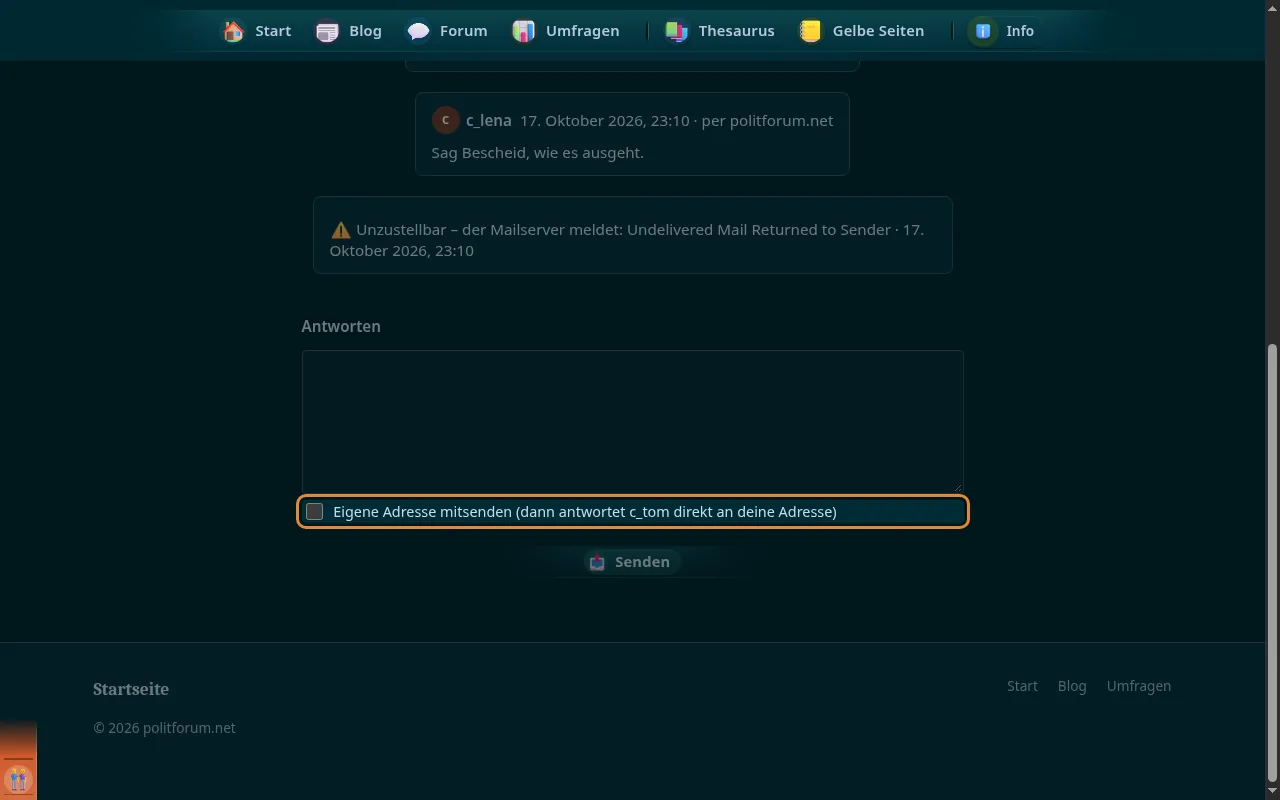Focus the Antworten reply text area
The image size is (1280, 800).
[x=633, y=421]
